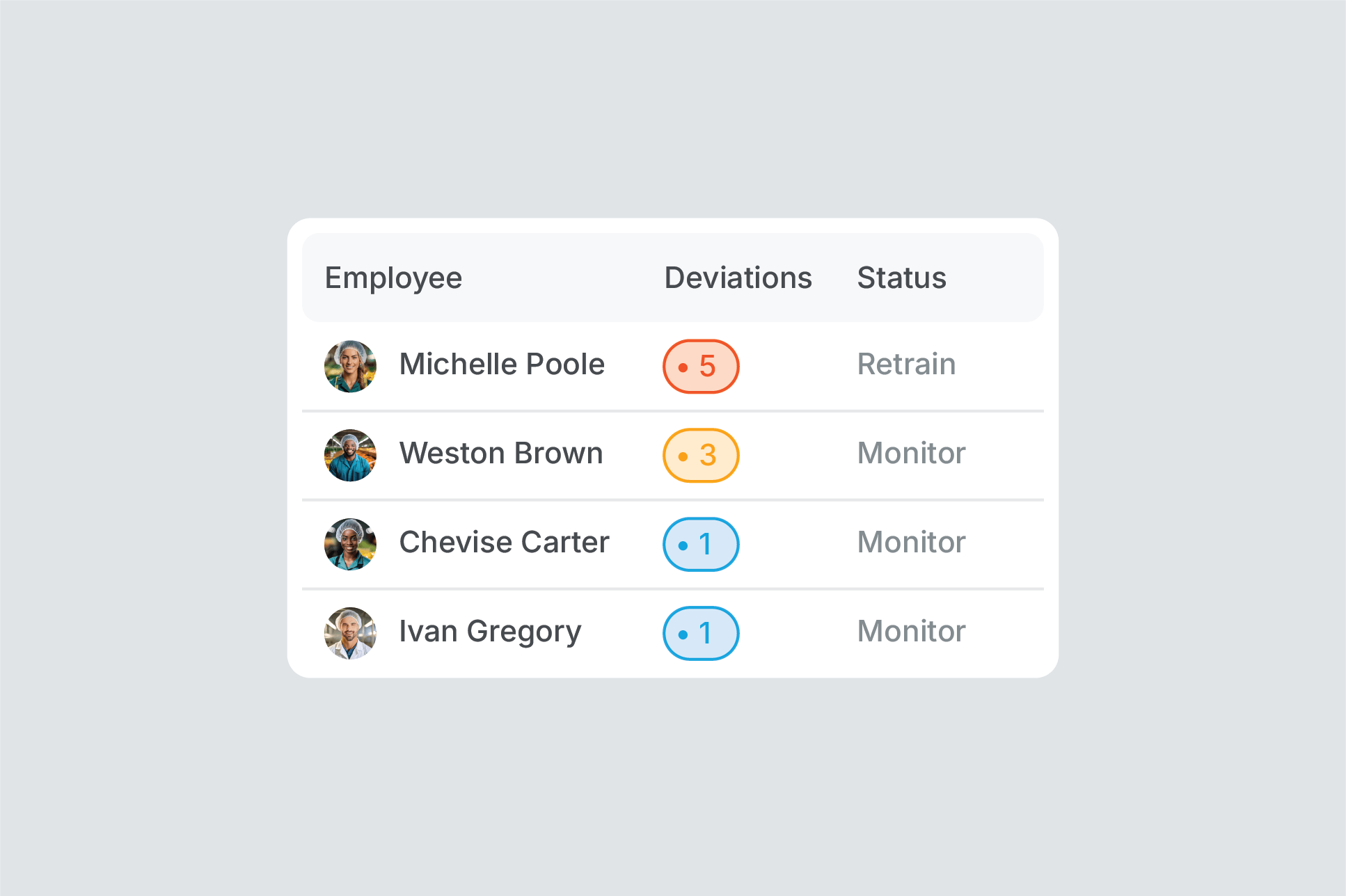Click the orange 3 deviations badge
Screen dimensions: 1346x896
coord(701,455)
